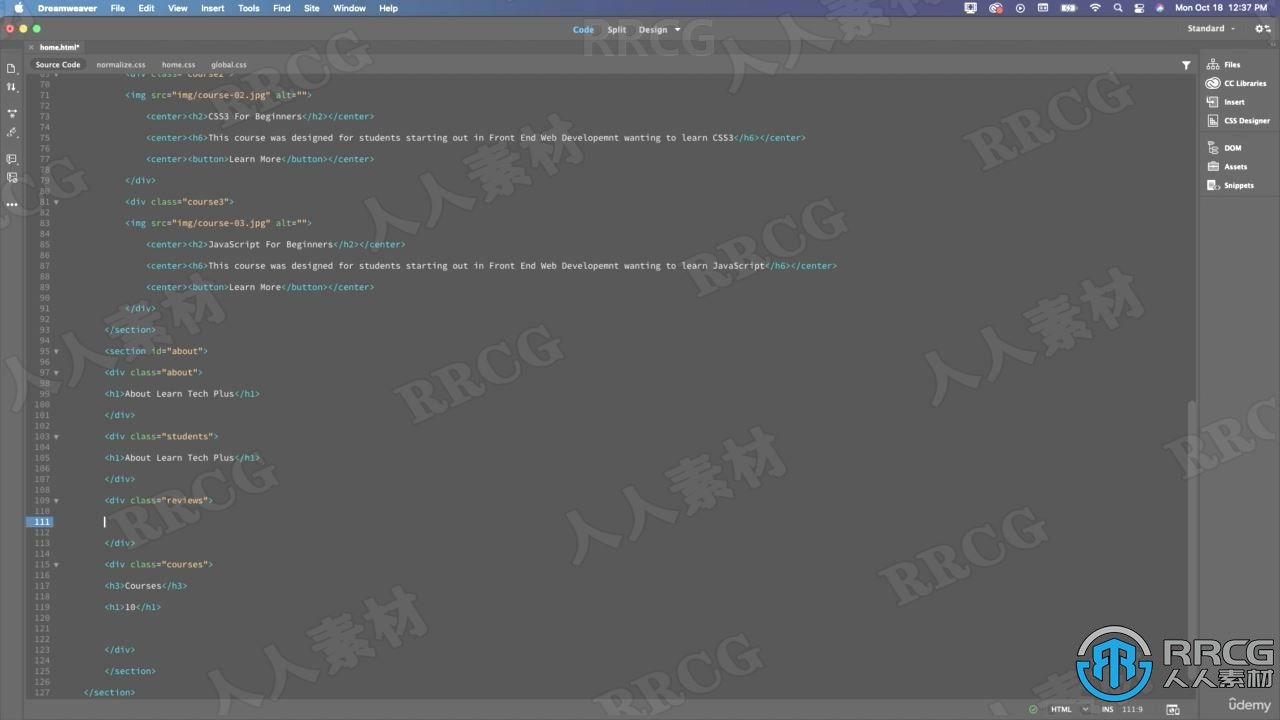Collapse code fold at line 81
This screenshot has height=720, width=1280.
click(56, 202)
